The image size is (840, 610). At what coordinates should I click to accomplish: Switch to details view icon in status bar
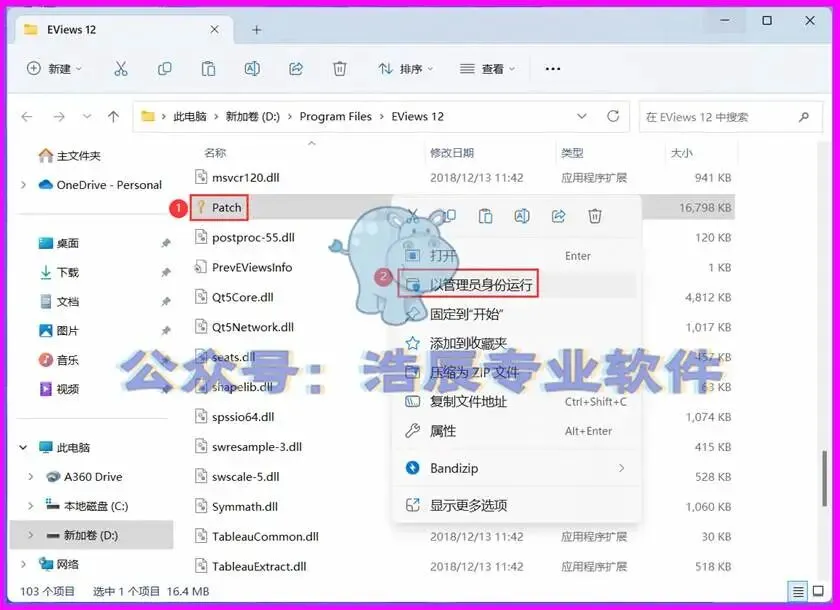tap(798, 591)
